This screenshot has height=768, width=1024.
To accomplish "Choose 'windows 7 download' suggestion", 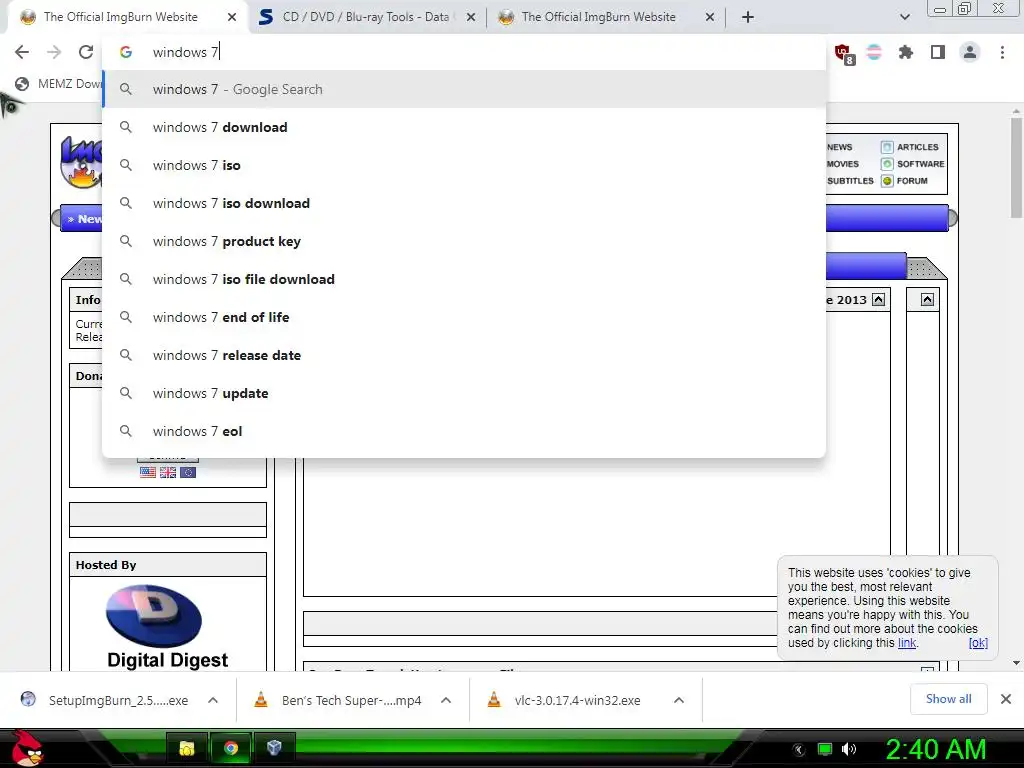I will (x=464, y=127).
